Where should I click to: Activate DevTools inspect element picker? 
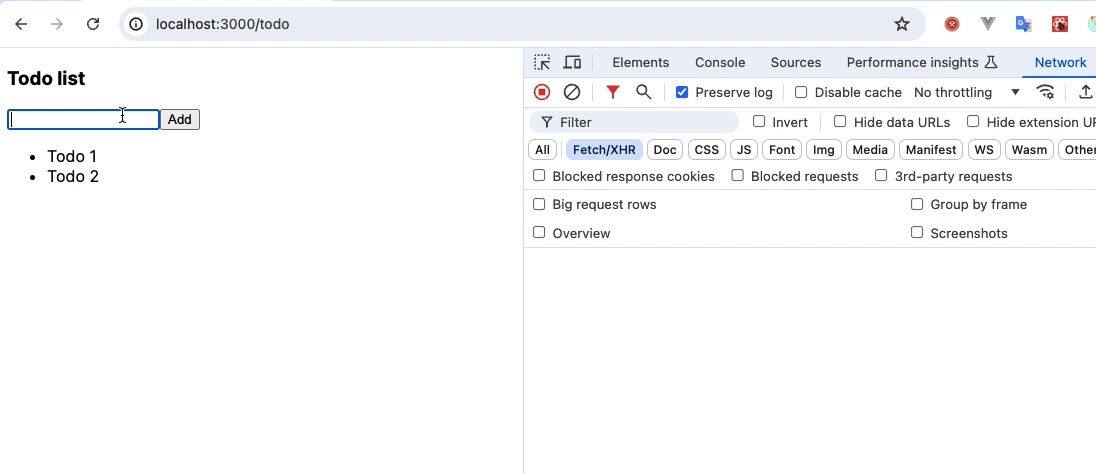click(542, 62)
